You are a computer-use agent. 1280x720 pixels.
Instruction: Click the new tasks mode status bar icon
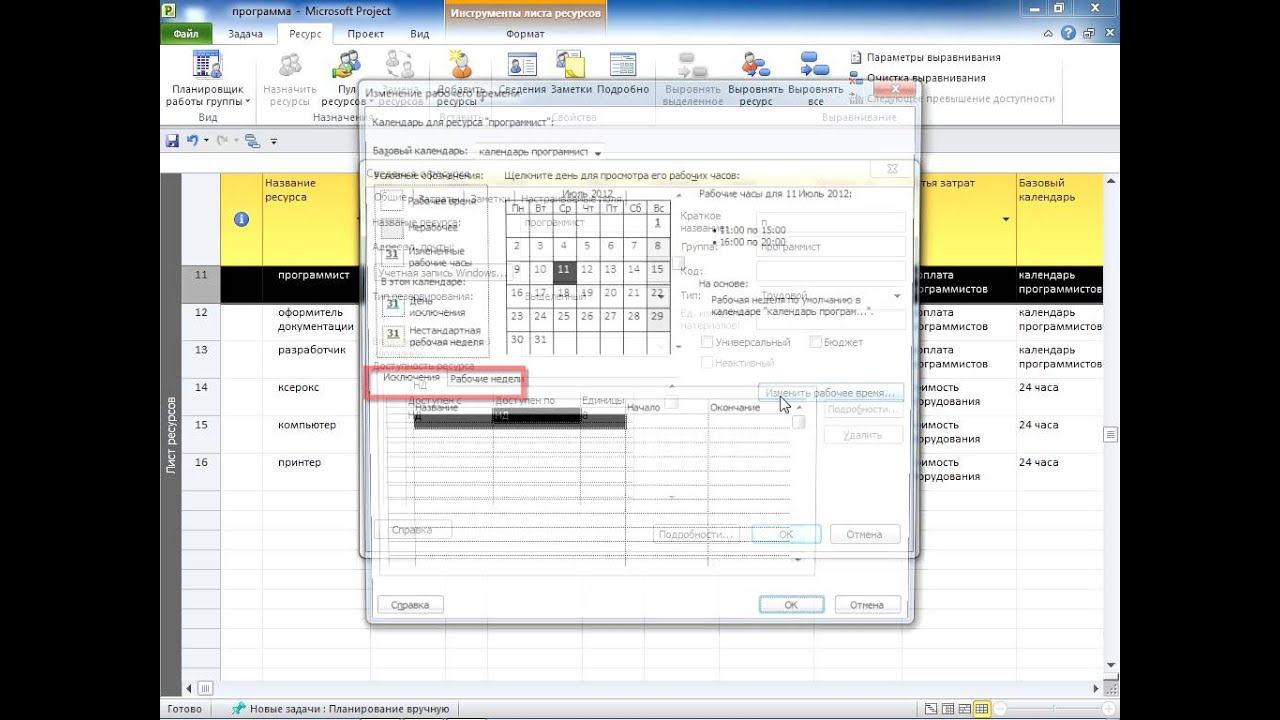(x=238, y=709)
